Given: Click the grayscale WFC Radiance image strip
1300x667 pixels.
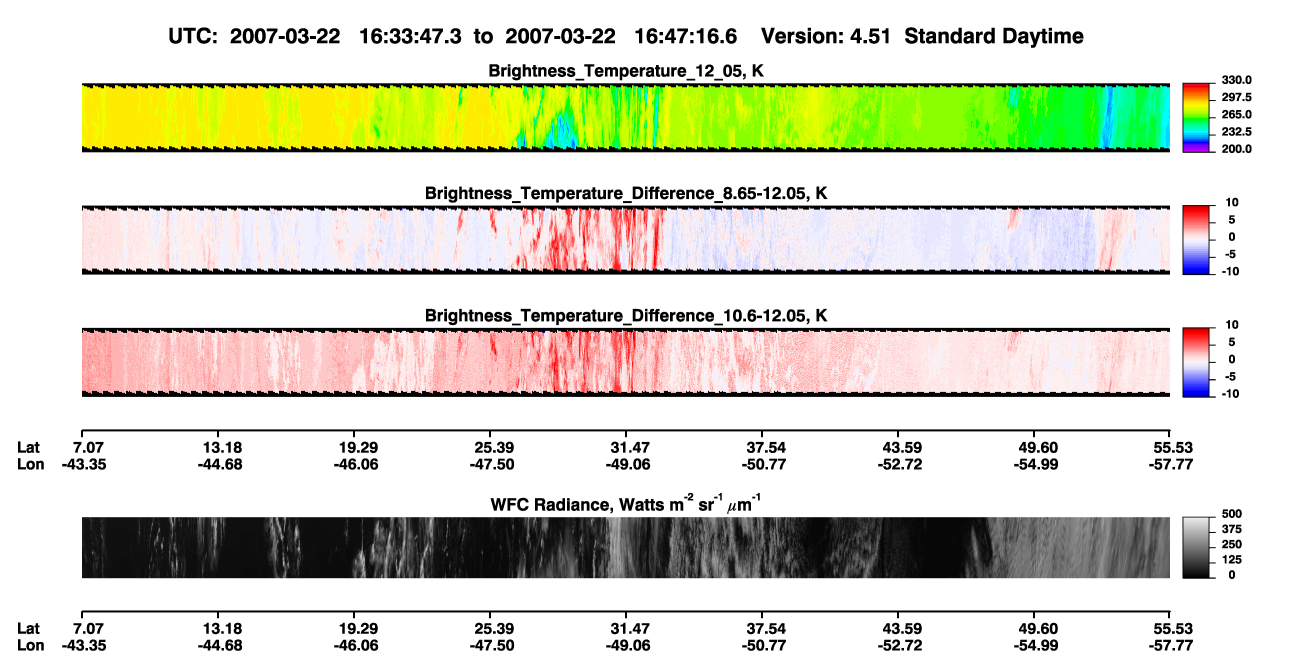Looking at the screenshot, I should tap(625, 547).
